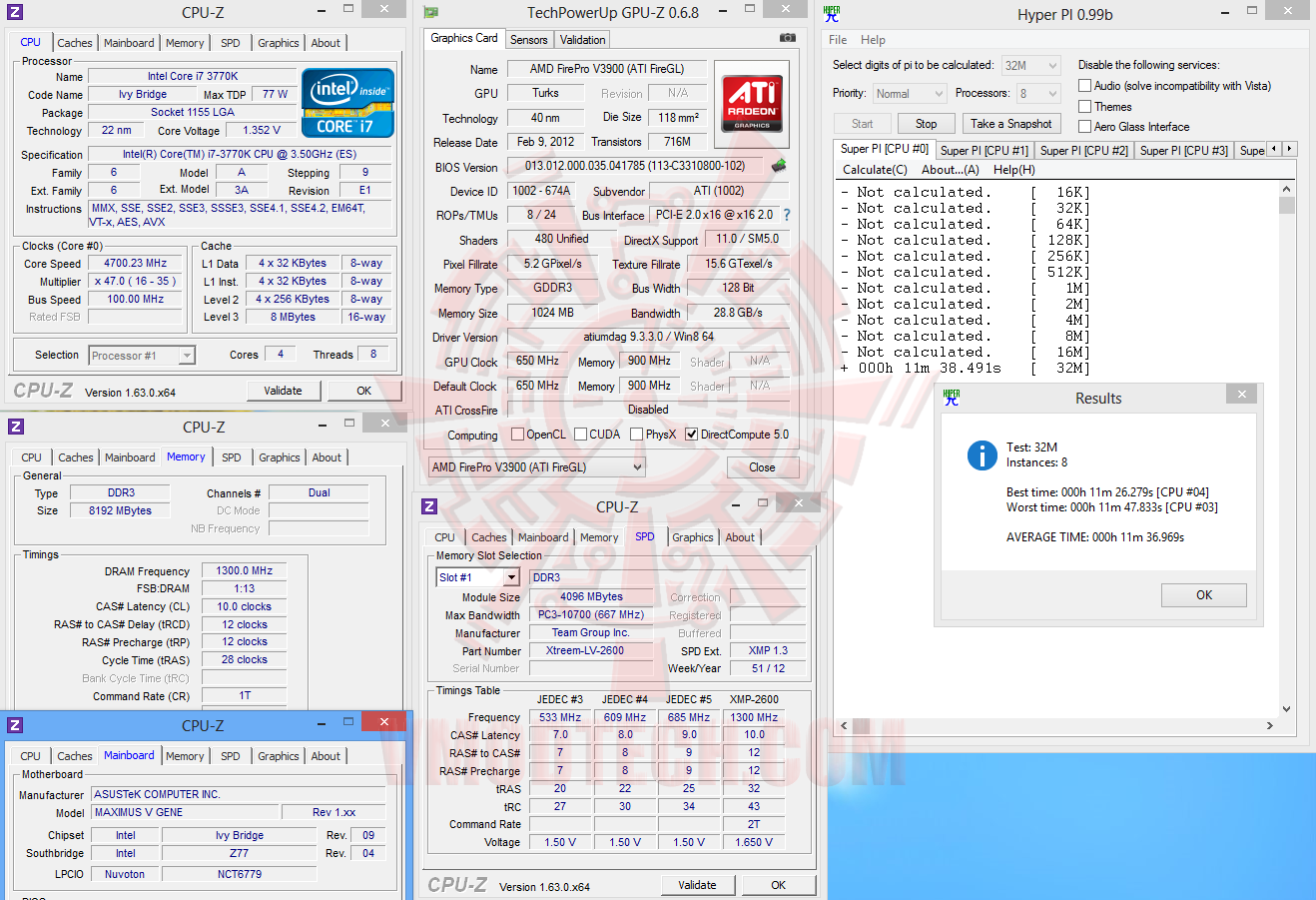
Task: Open the Graphics tab in the Mainboard CPU-Z window
Action: click(x=279, y=756)
